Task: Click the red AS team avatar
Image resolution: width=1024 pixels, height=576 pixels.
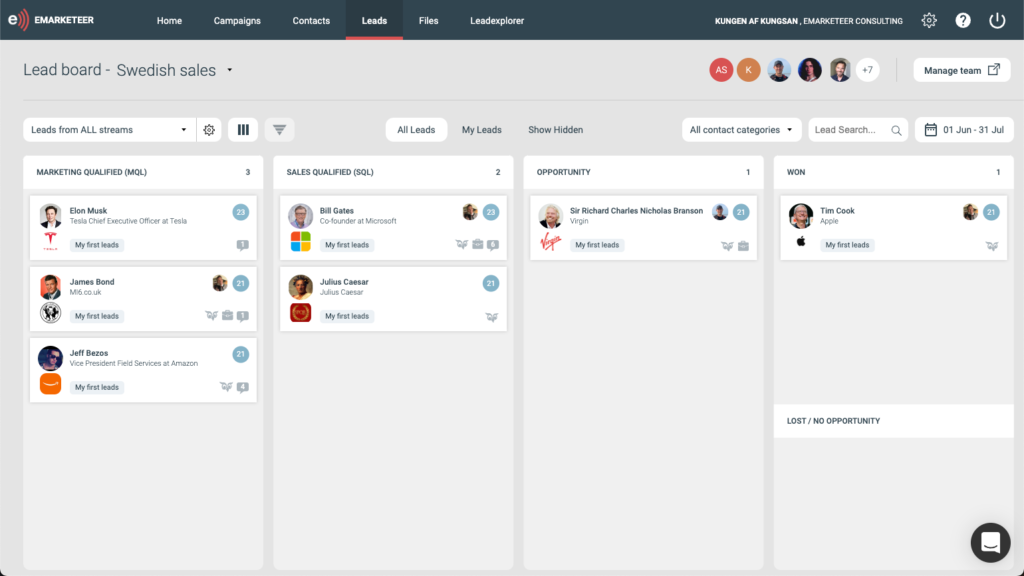Action: coord(721,70)
